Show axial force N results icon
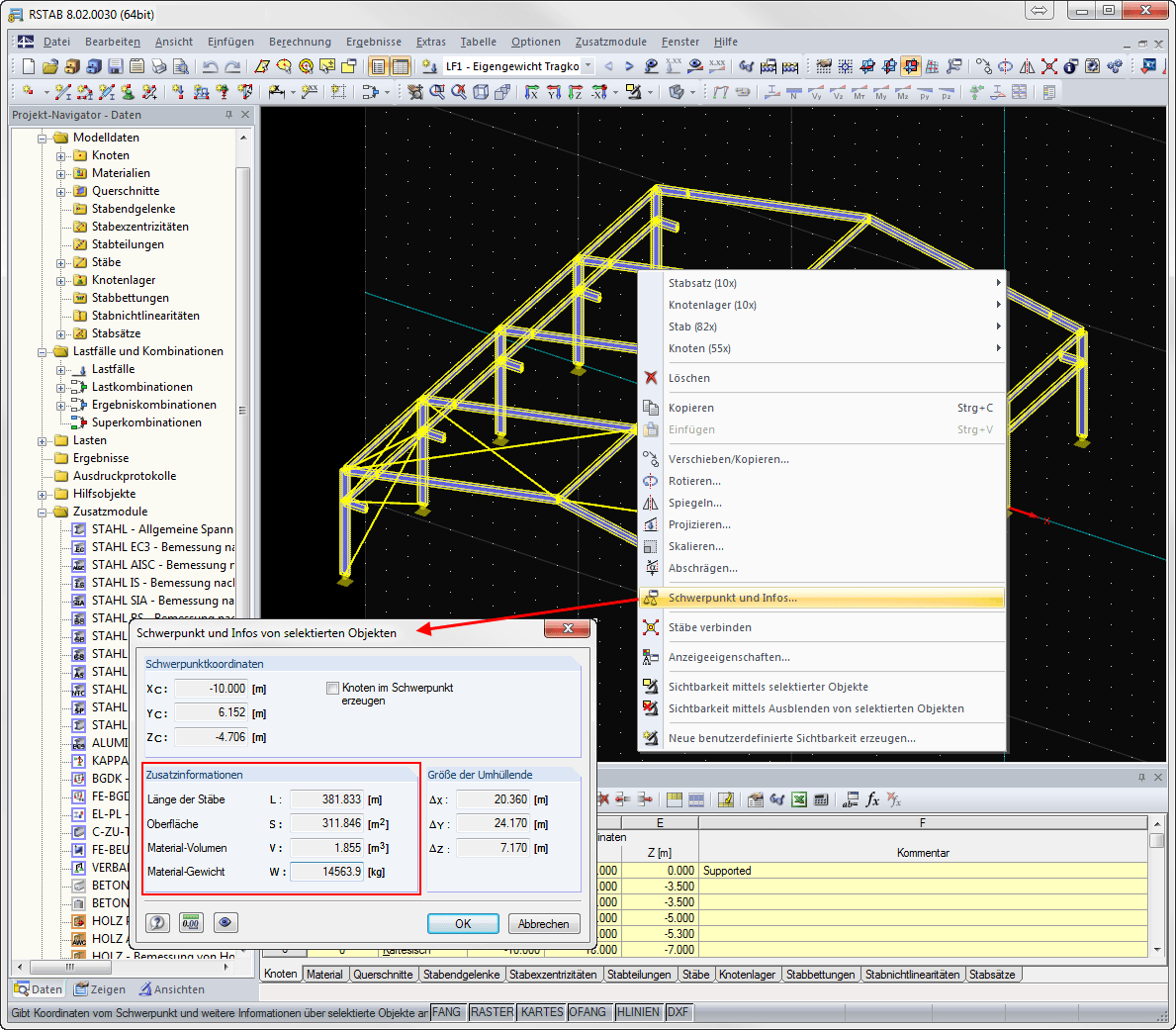 tap(793, 92)
